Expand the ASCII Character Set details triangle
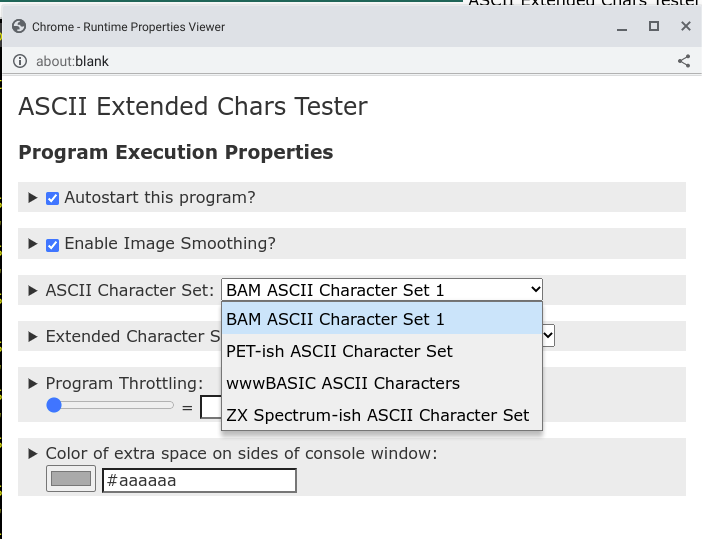 (x=32, y=291)
